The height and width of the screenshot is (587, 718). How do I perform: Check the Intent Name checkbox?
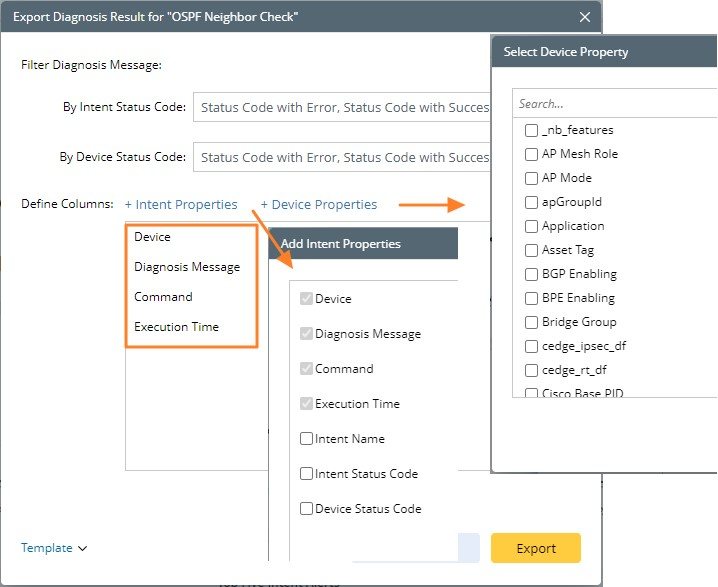pos(307,439)
